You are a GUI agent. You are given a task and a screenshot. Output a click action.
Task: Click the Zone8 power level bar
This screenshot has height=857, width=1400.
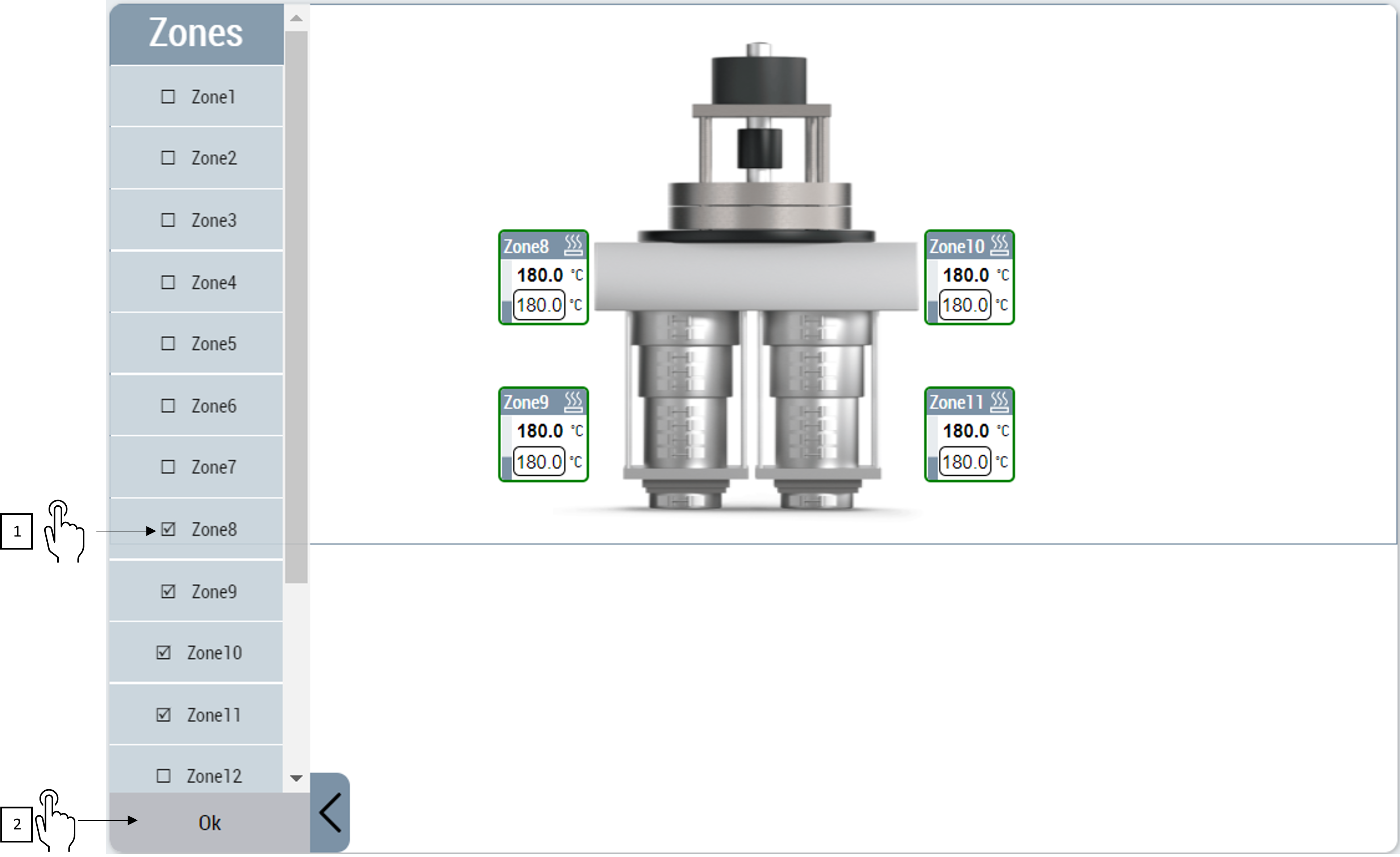507,291
